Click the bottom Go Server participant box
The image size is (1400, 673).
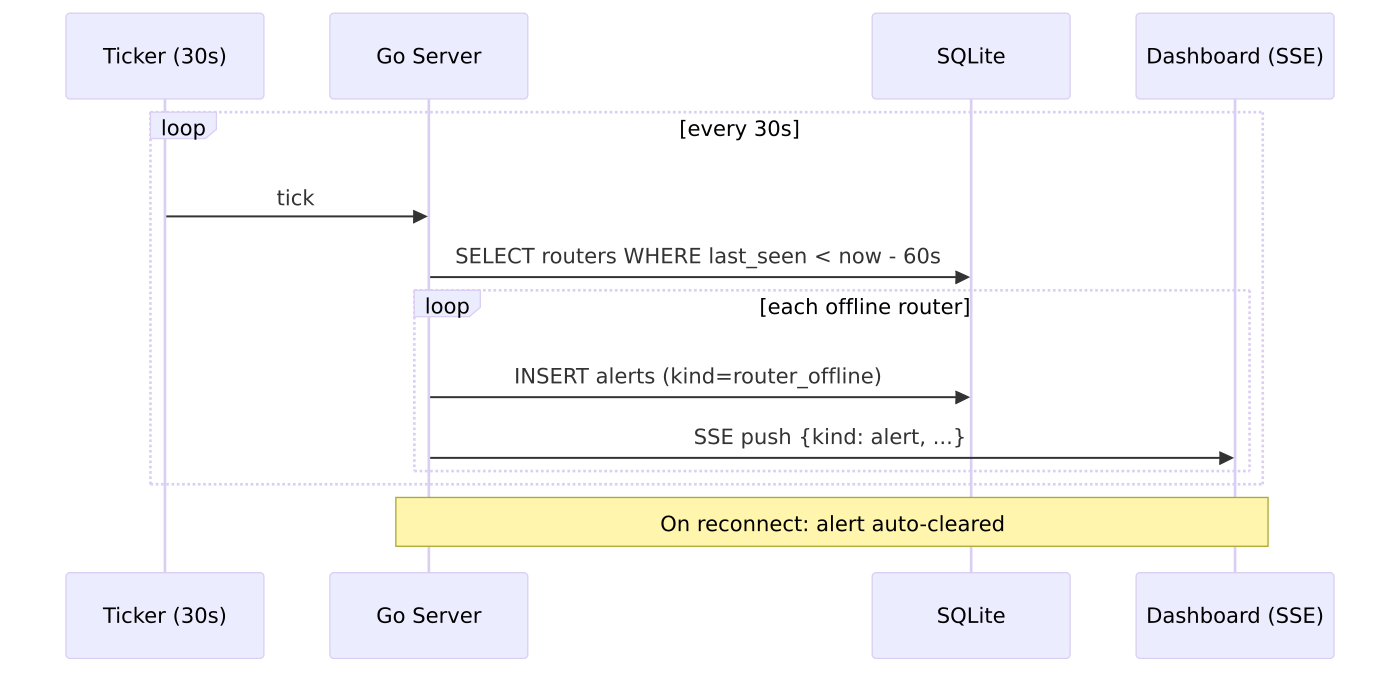tap(429, 615)
